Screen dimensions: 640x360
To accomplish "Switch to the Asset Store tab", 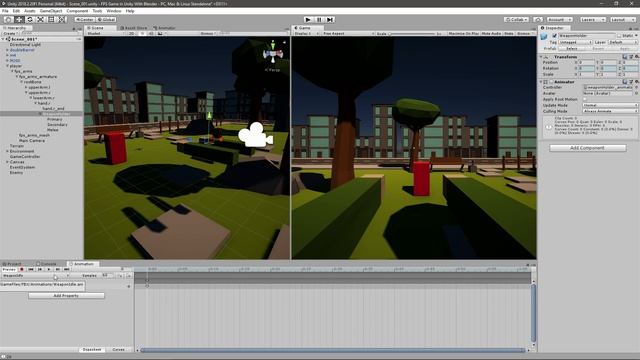I will pos(134,28).
